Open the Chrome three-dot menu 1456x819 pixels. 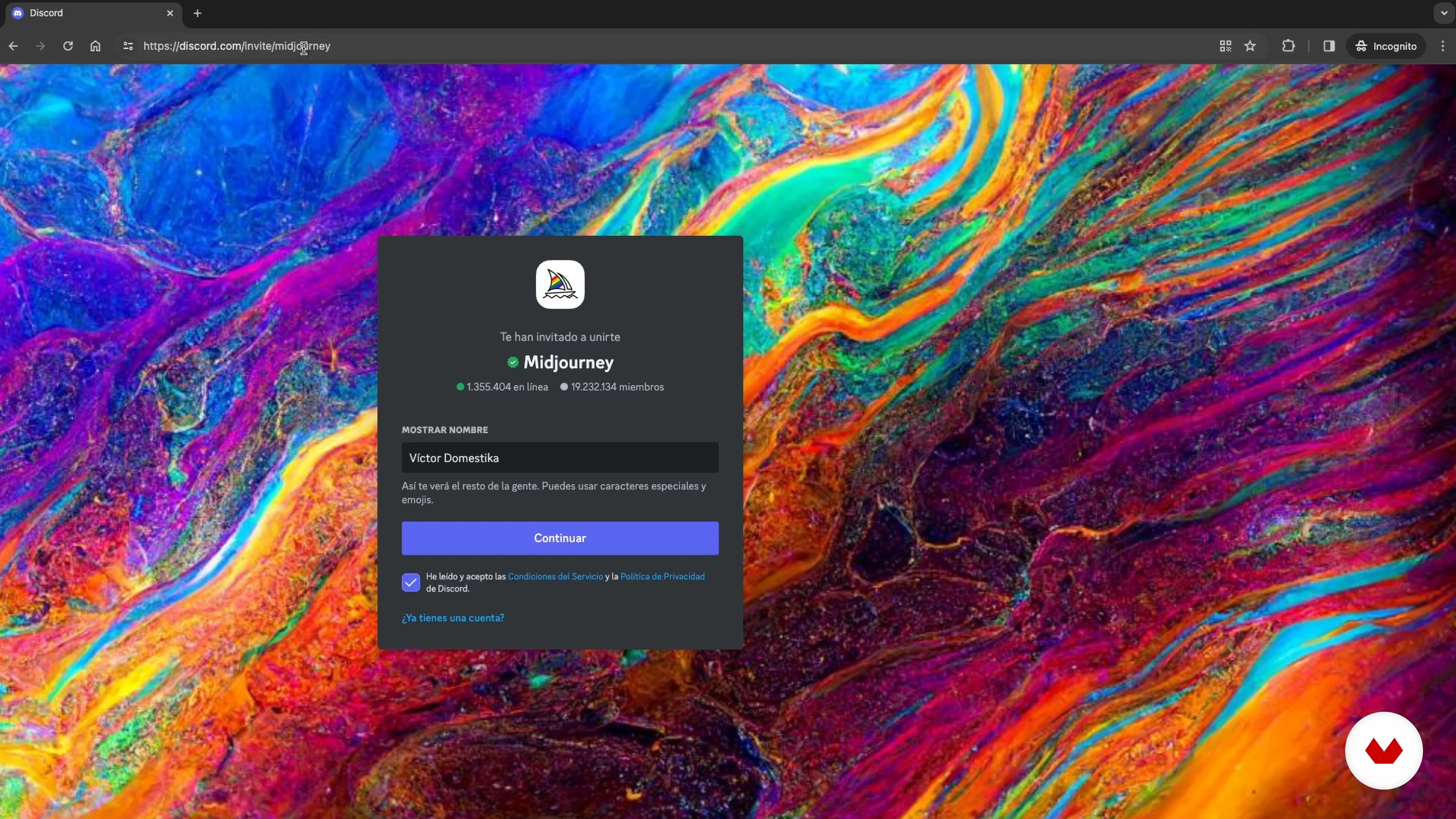[1442, 46]
